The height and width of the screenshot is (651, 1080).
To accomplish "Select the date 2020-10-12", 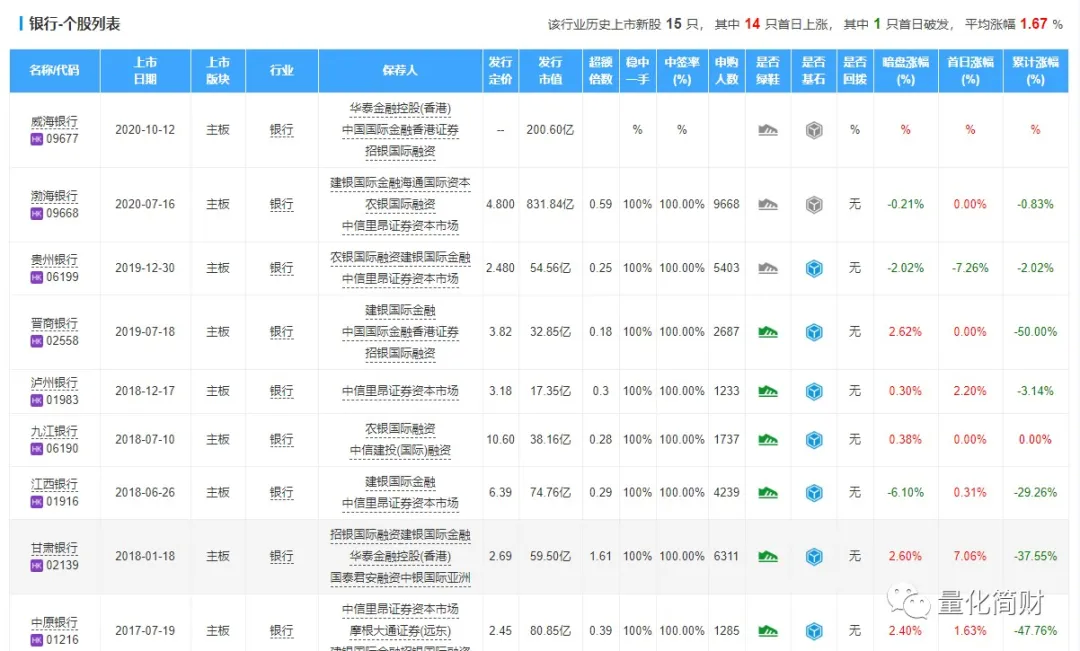I will [x=145, y=130].
